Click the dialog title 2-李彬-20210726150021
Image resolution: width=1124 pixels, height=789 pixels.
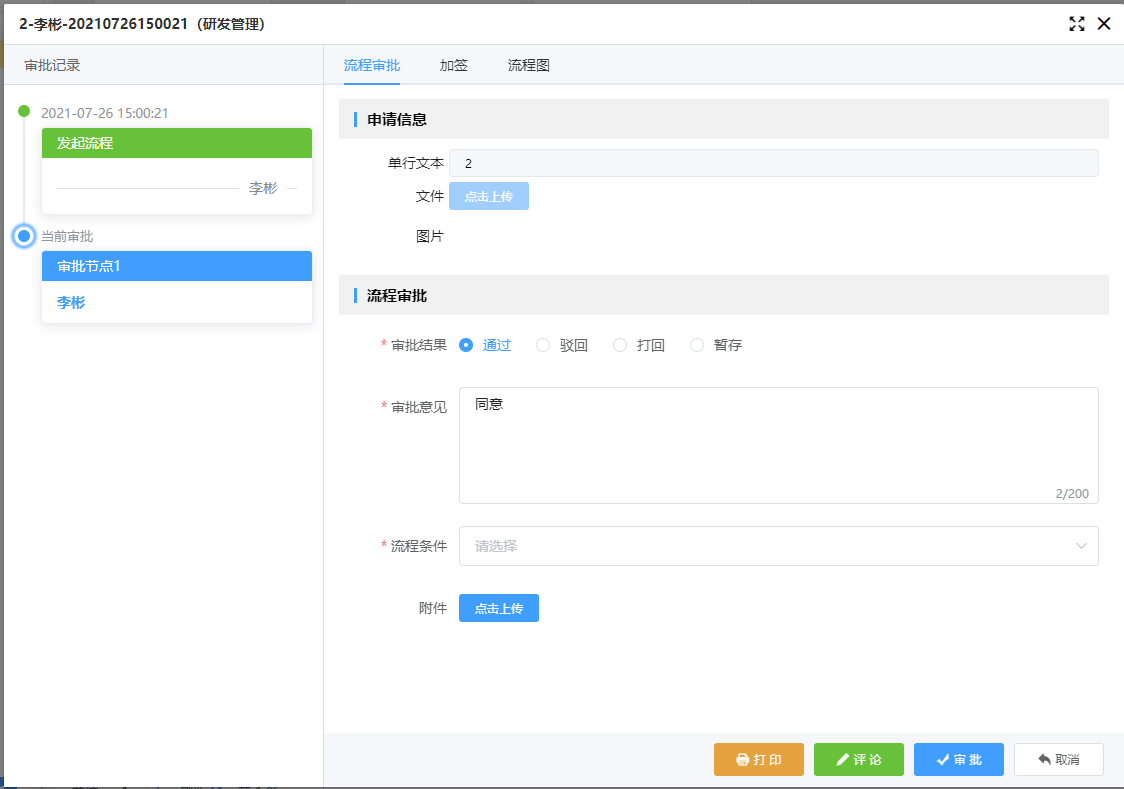point(142,24)
